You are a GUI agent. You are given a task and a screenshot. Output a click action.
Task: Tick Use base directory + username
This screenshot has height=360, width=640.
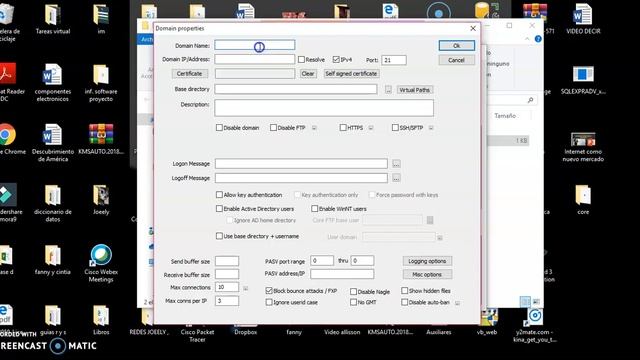click(219, 236)
